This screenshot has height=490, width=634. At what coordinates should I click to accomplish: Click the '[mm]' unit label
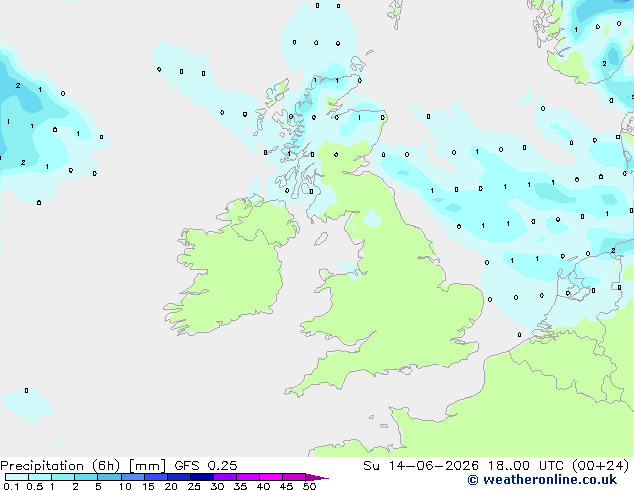[147, 466]
